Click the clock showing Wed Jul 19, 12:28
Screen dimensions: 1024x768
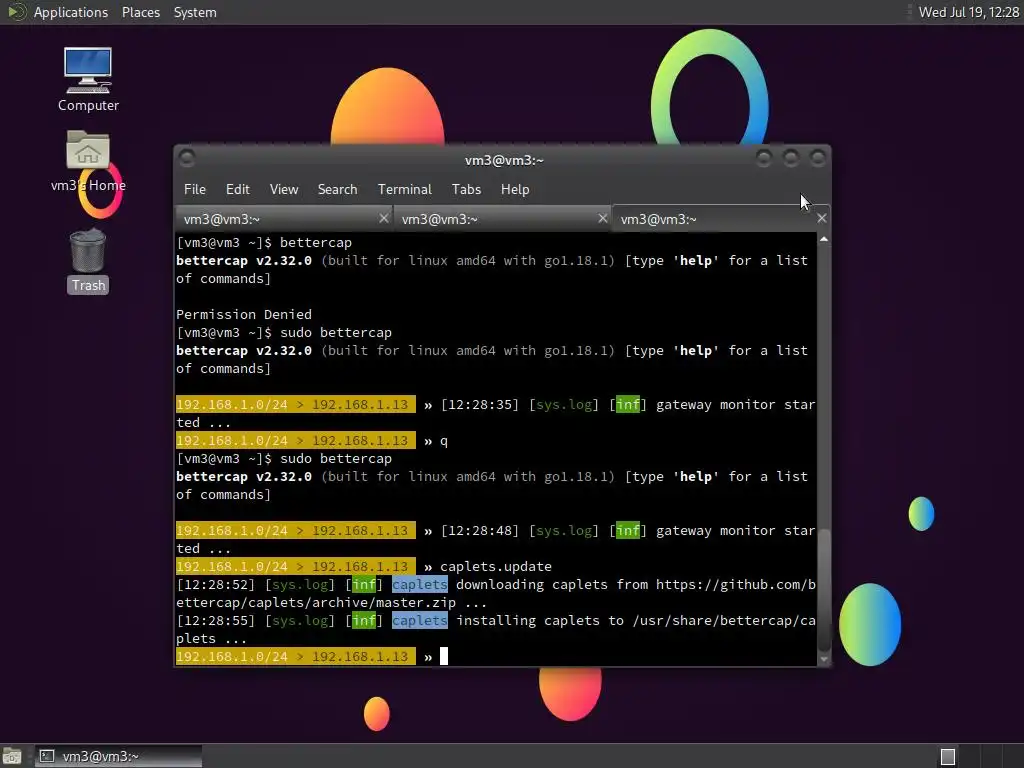coord(968,12)
